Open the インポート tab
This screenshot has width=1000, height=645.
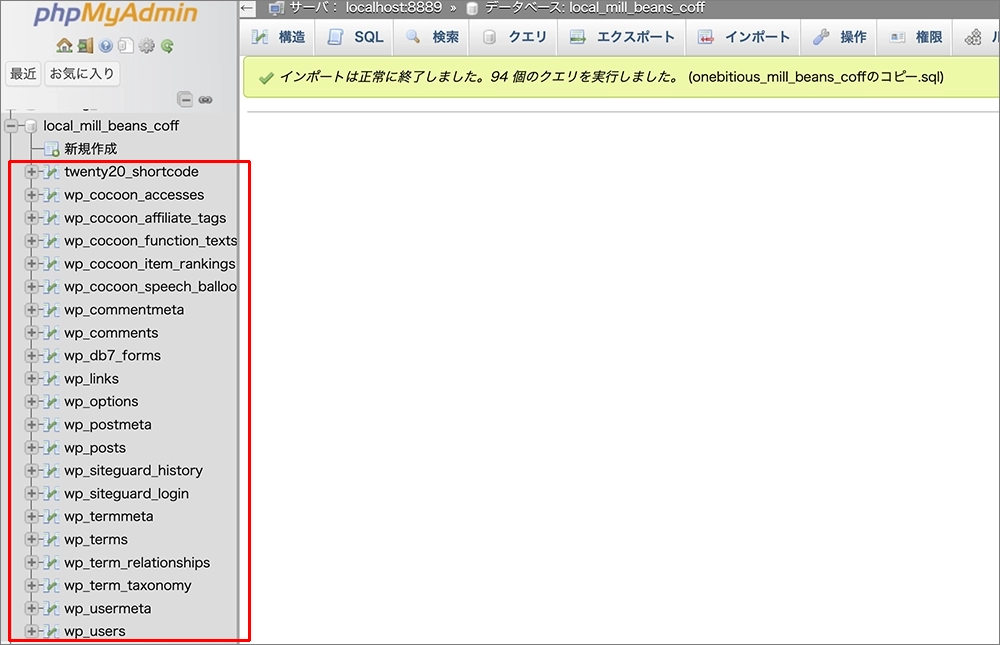tap(744, 37)
